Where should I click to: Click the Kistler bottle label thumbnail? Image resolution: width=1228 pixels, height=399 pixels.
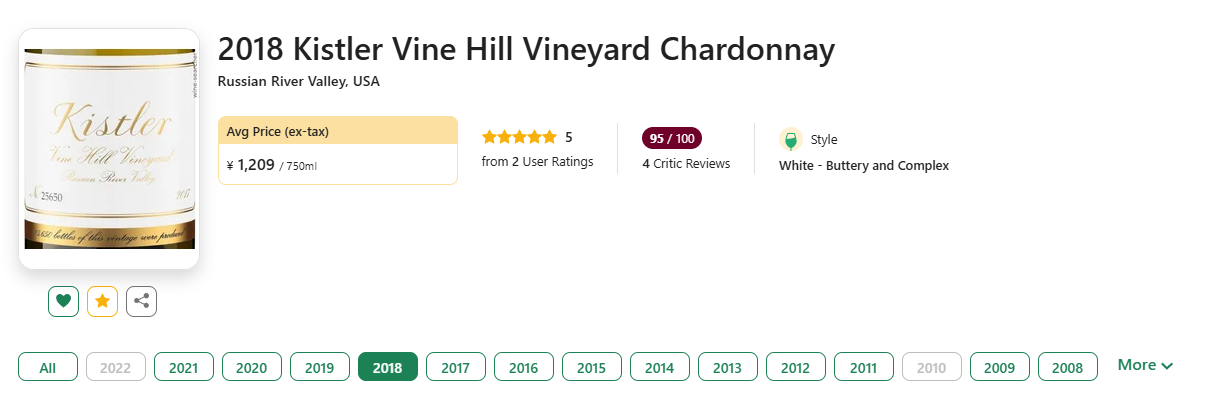[109, 149]
